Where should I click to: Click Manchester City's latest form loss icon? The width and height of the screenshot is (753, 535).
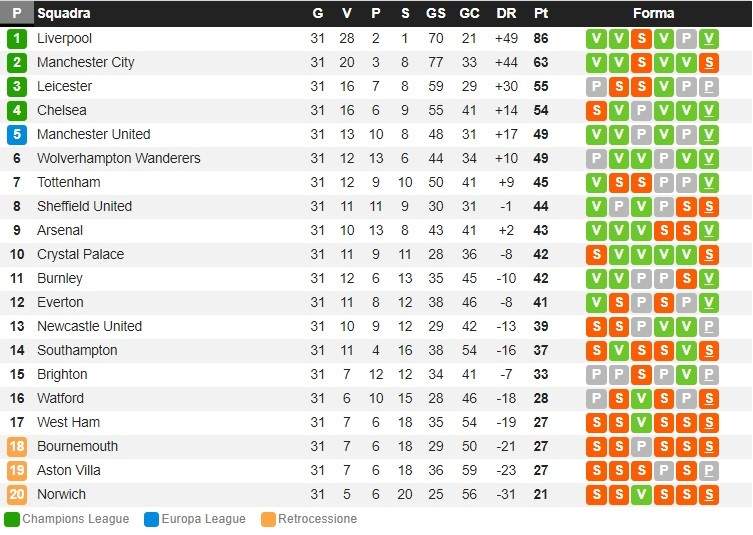point(709,62)
